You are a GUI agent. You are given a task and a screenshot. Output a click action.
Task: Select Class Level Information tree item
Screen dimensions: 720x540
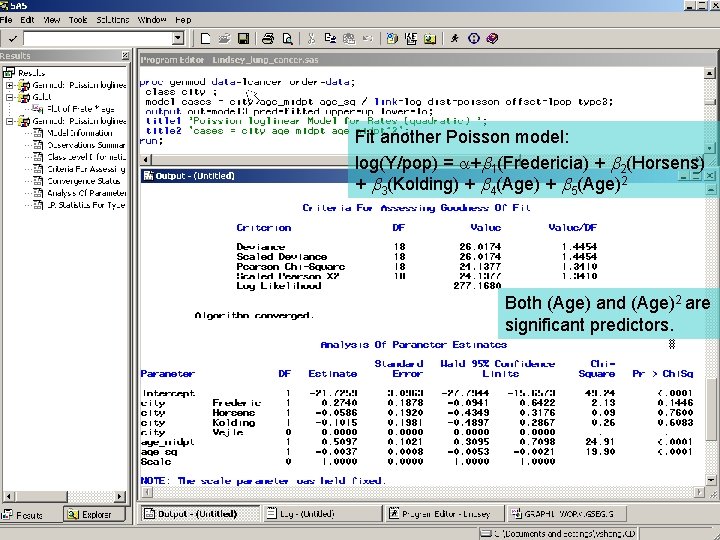click(x=86, y=157)
